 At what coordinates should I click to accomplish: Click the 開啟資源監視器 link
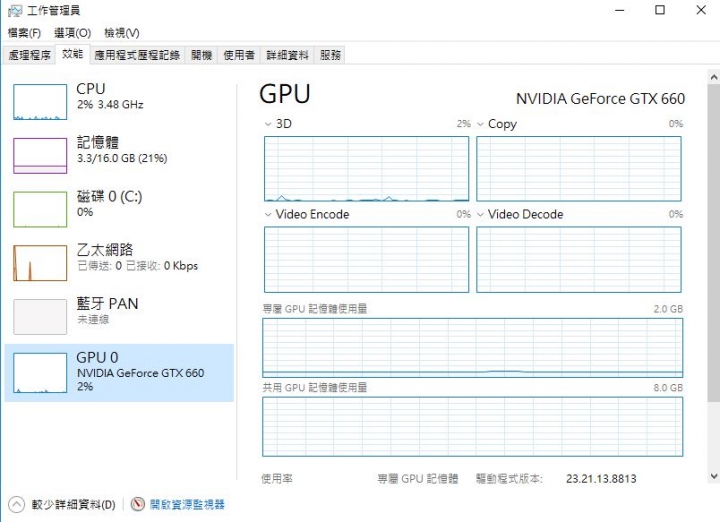[187, 505]
